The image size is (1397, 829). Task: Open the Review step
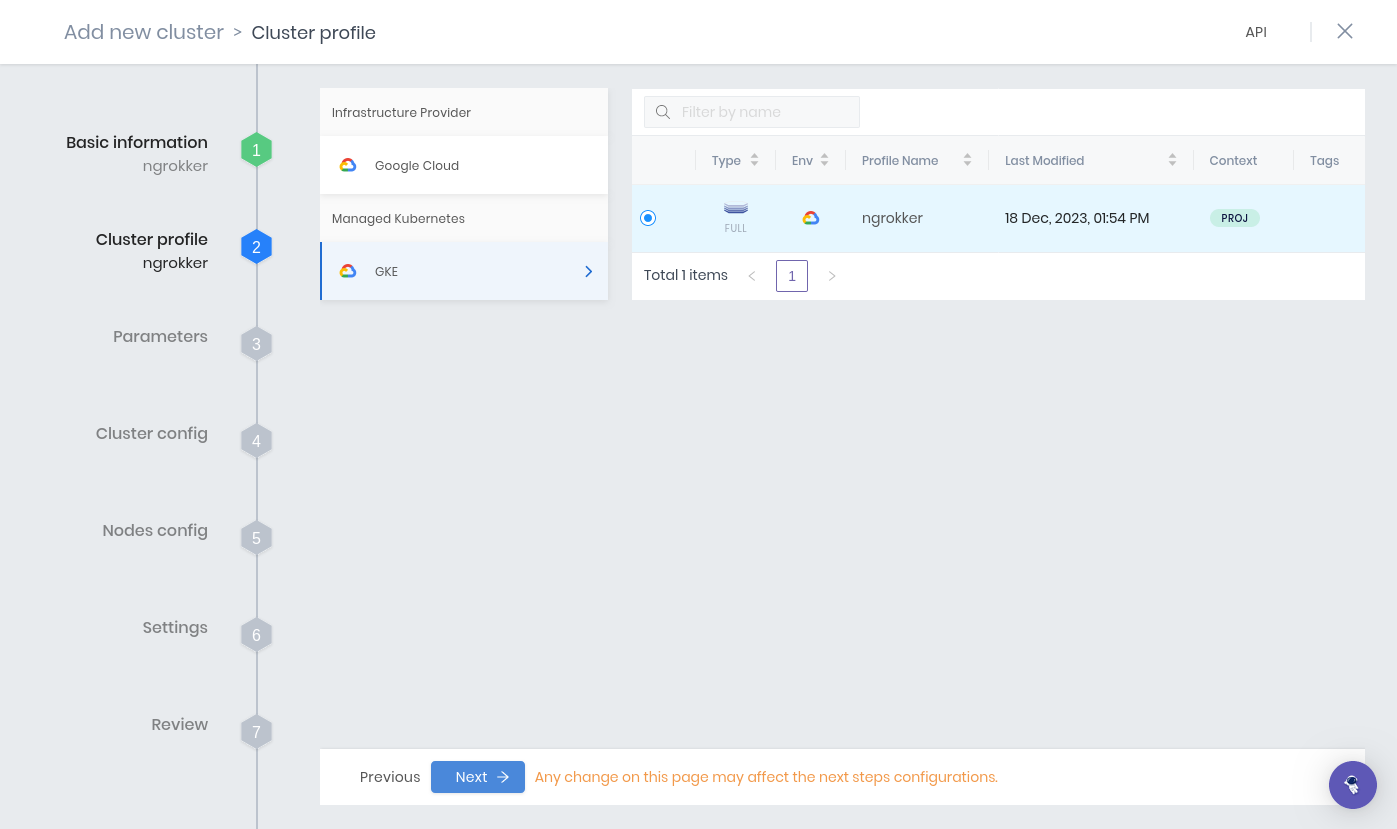[256, 731]
